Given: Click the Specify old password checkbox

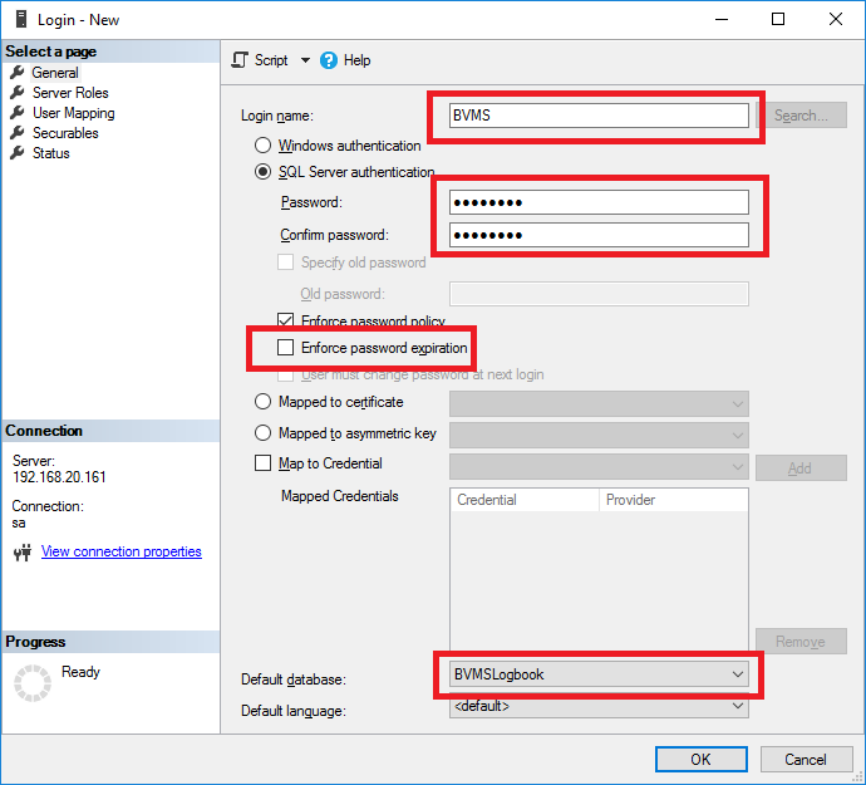Looking at the screenshot, I should [286, 262].
